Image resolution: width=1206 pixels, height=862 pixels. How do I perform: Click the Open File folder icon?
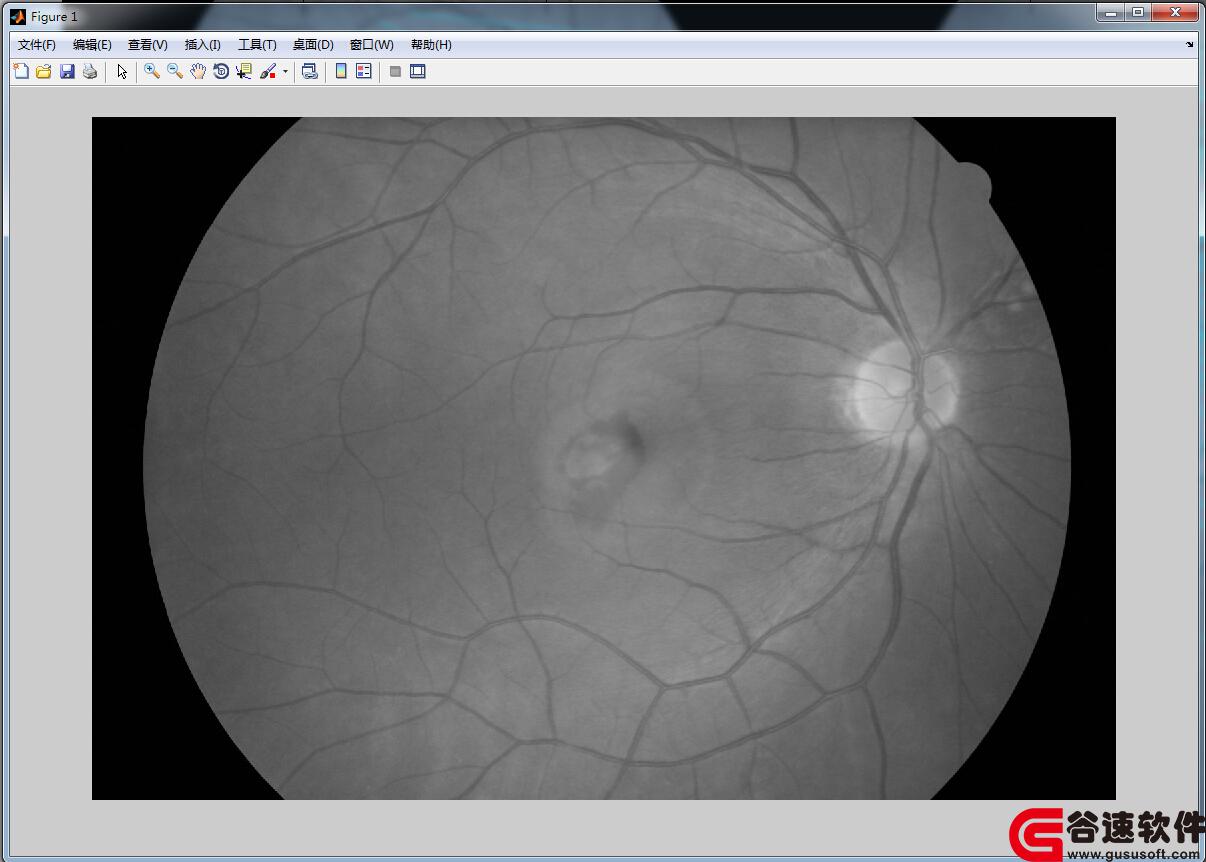(44, 71)
